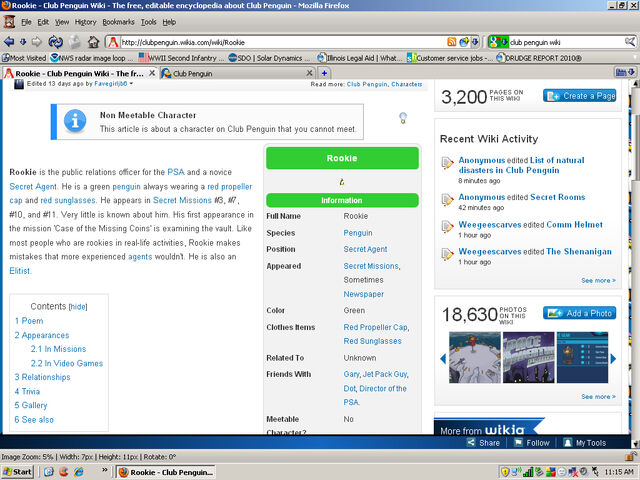Click the lightbulb icon near the notice box
The image size is (640, 480).
pyautogui.click(x=403, y=118)
